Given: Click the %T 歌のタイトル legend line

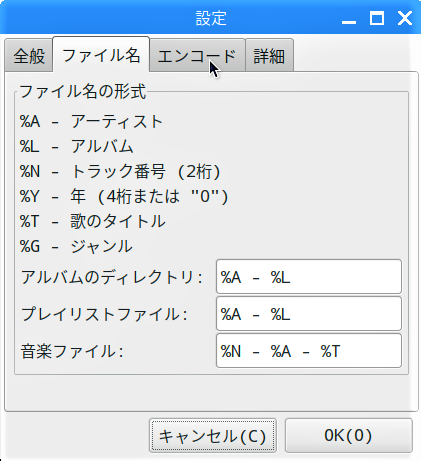Looking at the screenshot, I should pos(92,221).
